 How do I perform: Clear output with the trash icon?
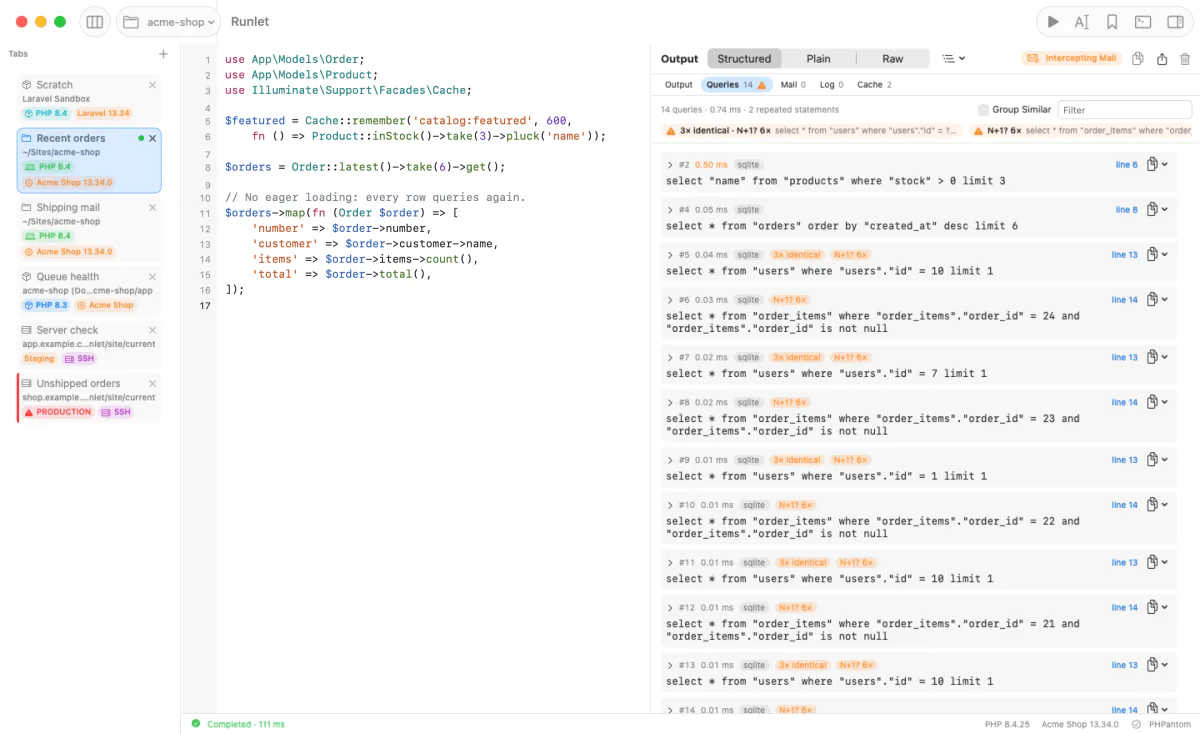point(1186,59)
